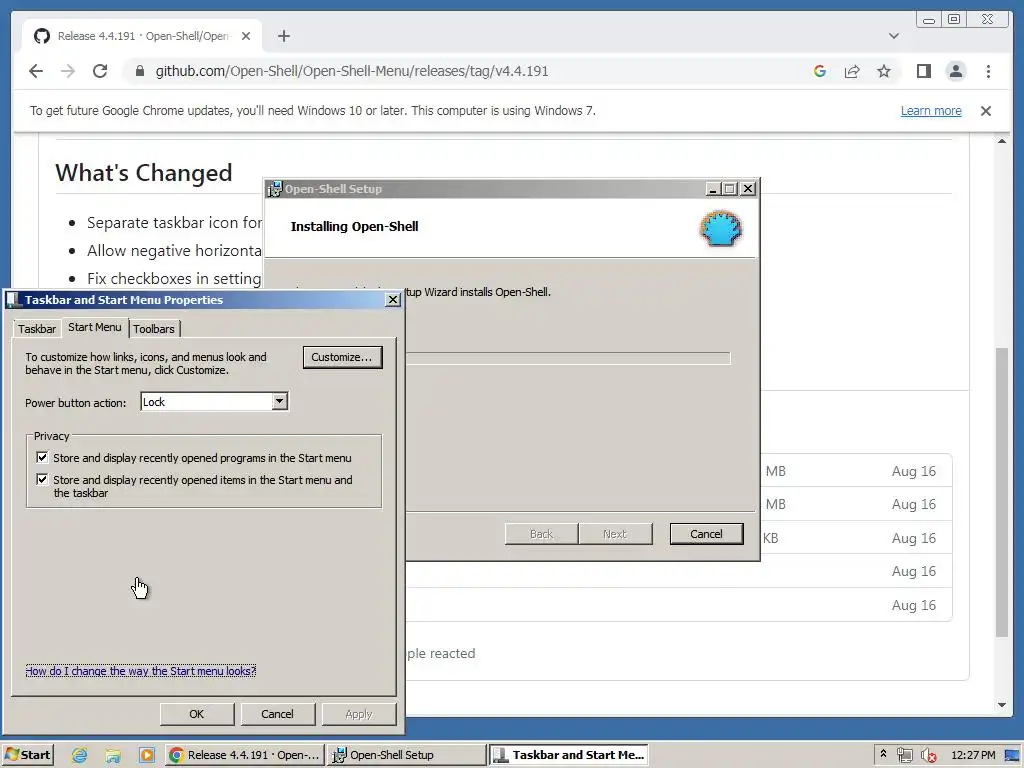Click GitHub favicon on browser tab
Image resolution: width=1024 pixels, height=768 pixels.
coord(42,36)
